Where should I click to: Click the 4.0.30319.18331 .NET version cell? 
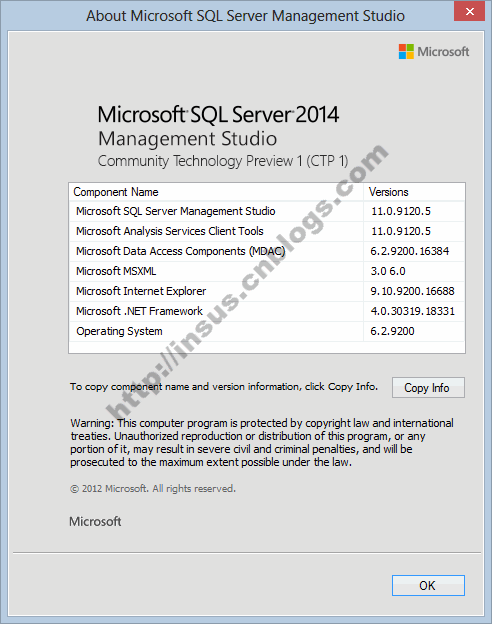click(412, 311)
